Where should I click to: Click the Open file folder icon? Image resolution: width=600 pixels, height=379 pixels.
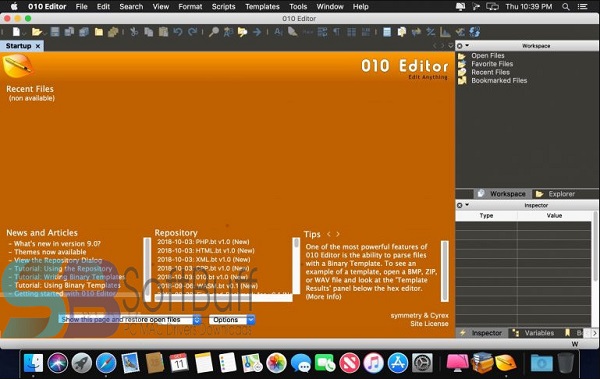[x=36, y=32]
